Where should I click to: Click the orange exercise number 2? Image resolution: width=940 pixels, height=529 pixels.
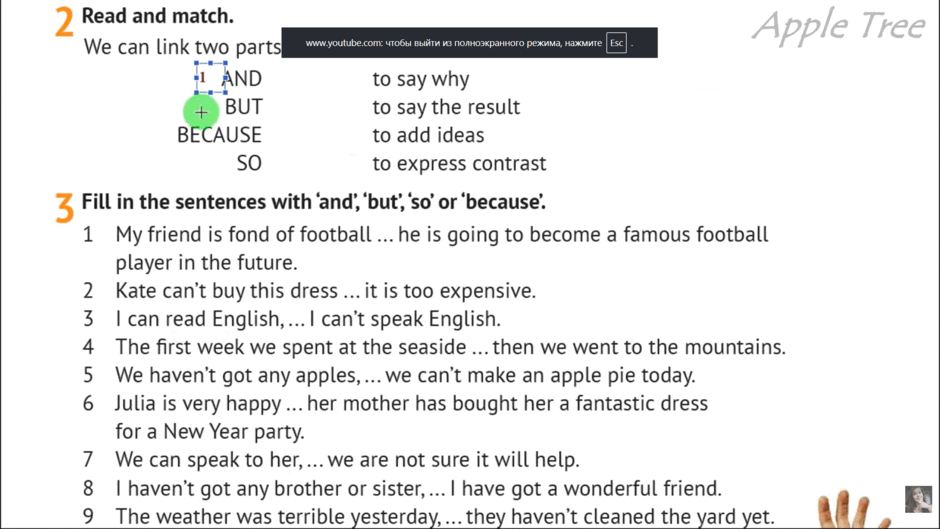pyautogui.click(x=64, y=22)
